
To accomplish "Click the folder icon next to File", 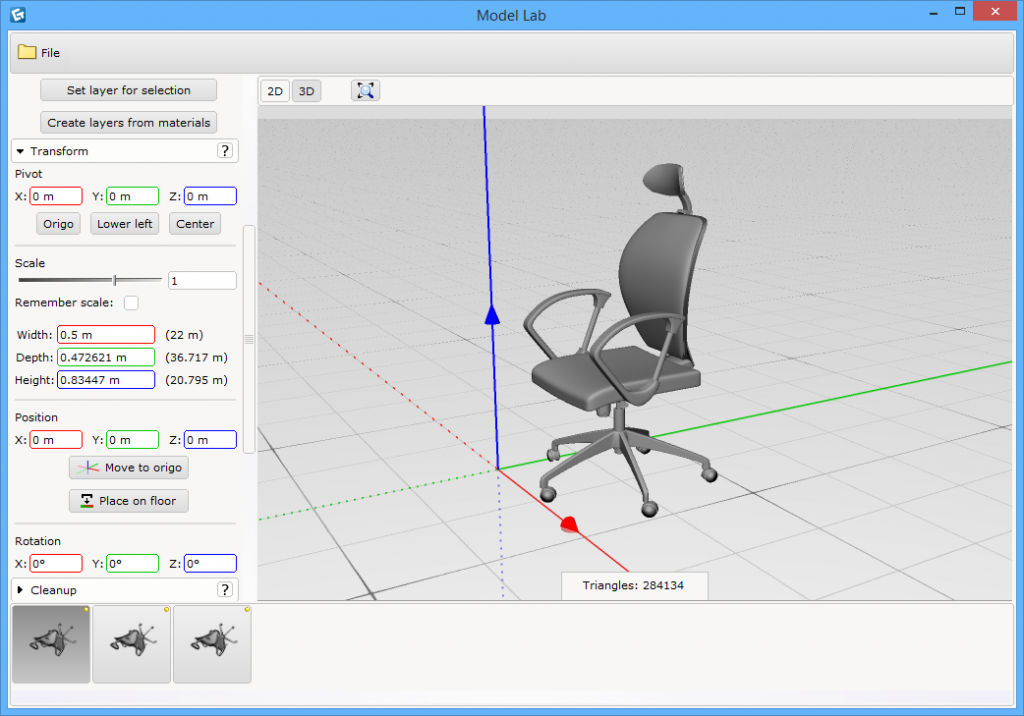I will click(24, 52).
